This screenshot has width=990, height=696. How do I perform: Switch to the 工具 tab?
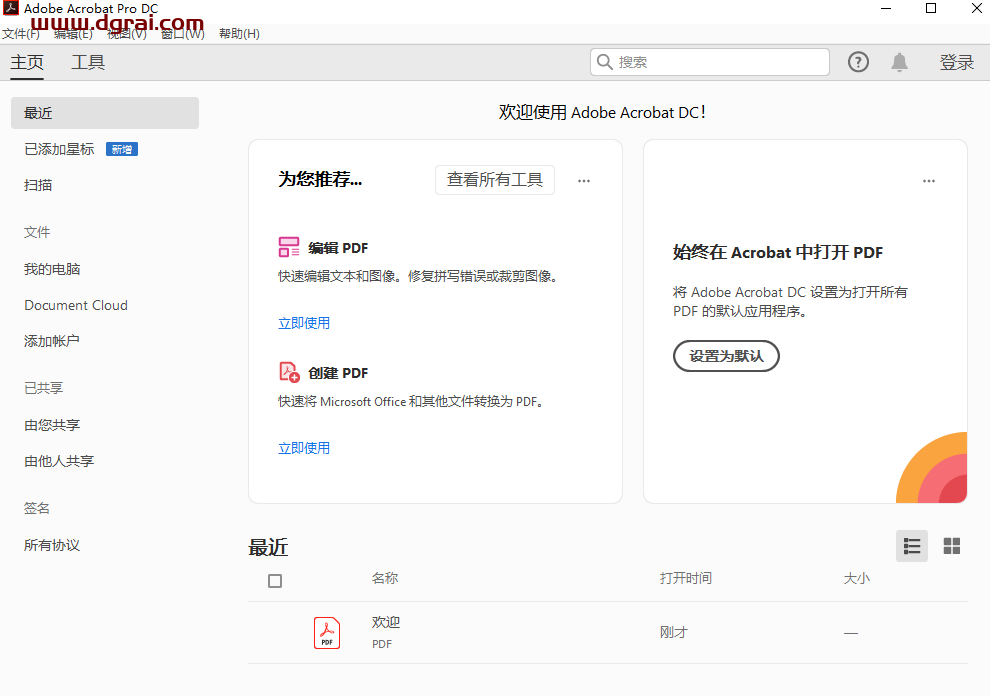click(87, 61)
